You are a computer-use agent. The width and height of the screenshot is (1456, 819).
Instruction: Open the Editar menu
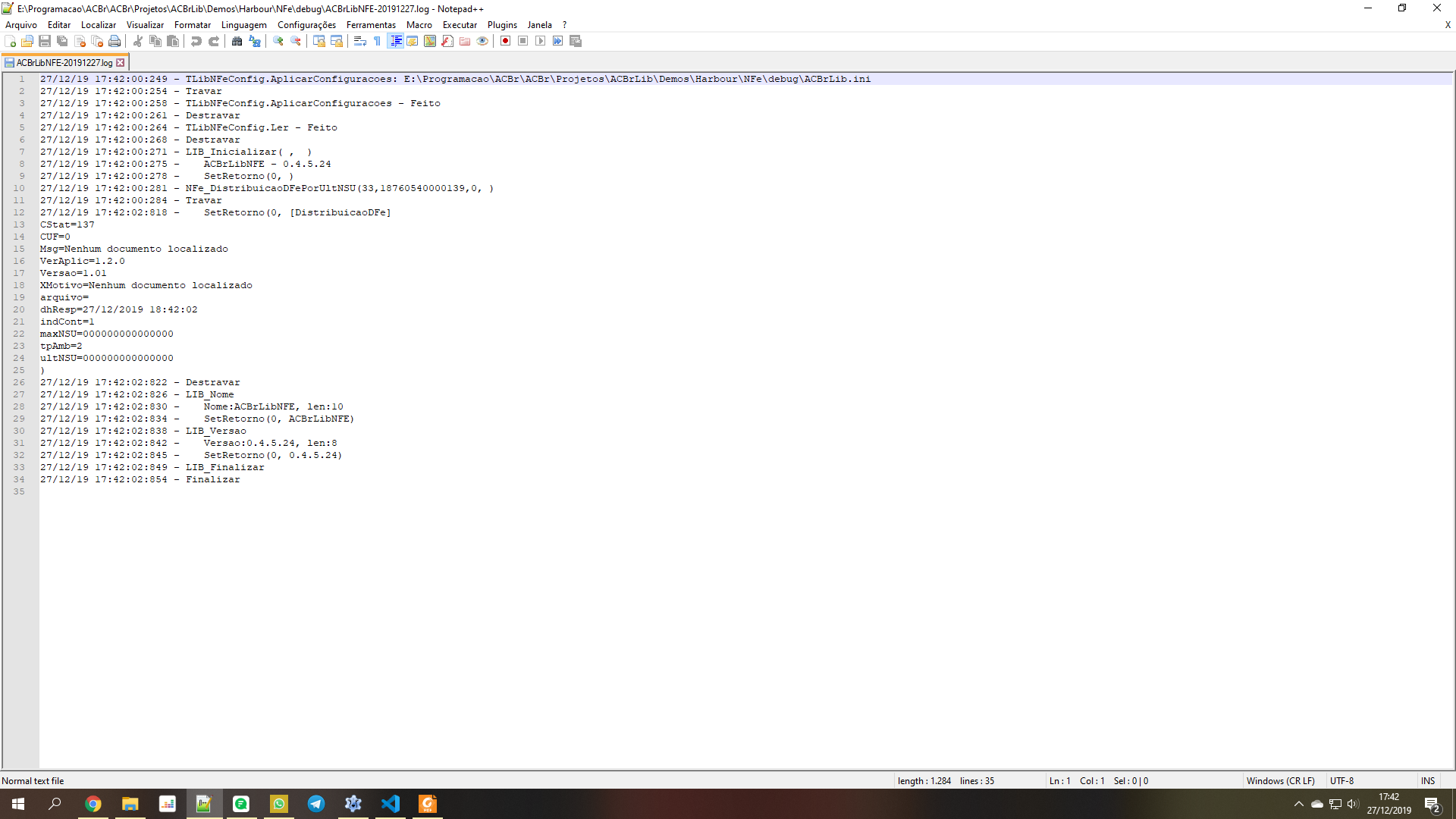coord(59,25)
